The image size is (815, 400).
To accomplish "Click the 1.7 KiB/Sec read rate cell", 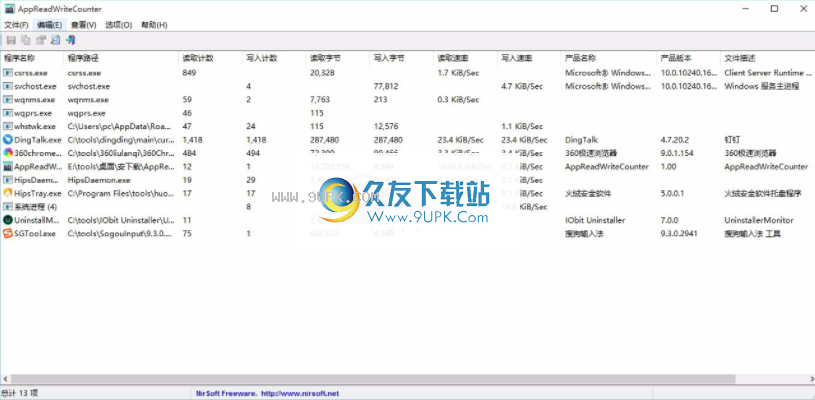I will 458,73.
